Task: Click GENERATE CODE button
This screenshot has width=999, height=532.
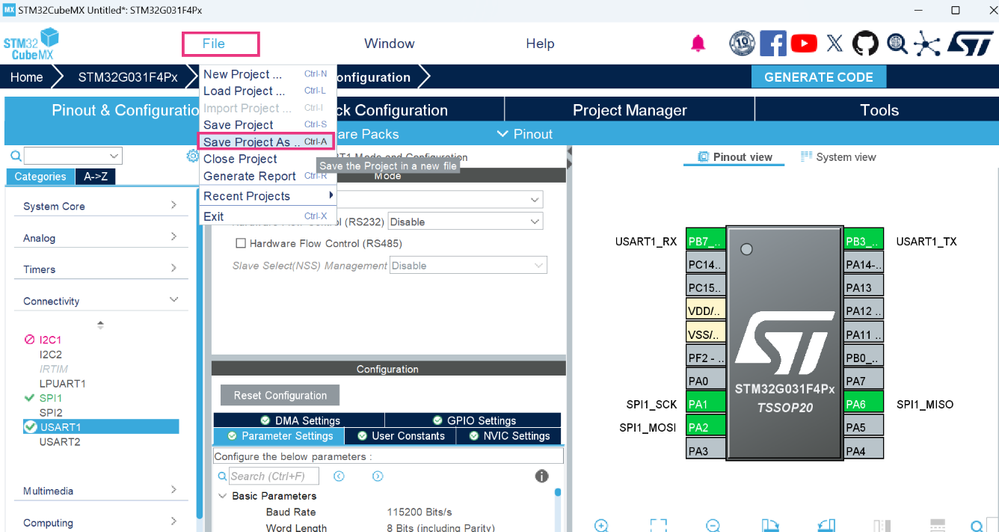Action: (x=819, y=77)
